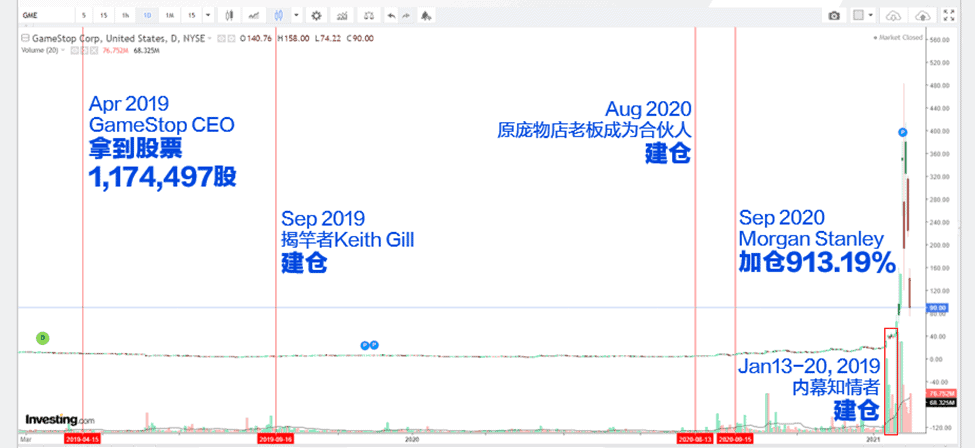975x448 pixels.
Task: Undo the last chart action
Action: (390, 15)
